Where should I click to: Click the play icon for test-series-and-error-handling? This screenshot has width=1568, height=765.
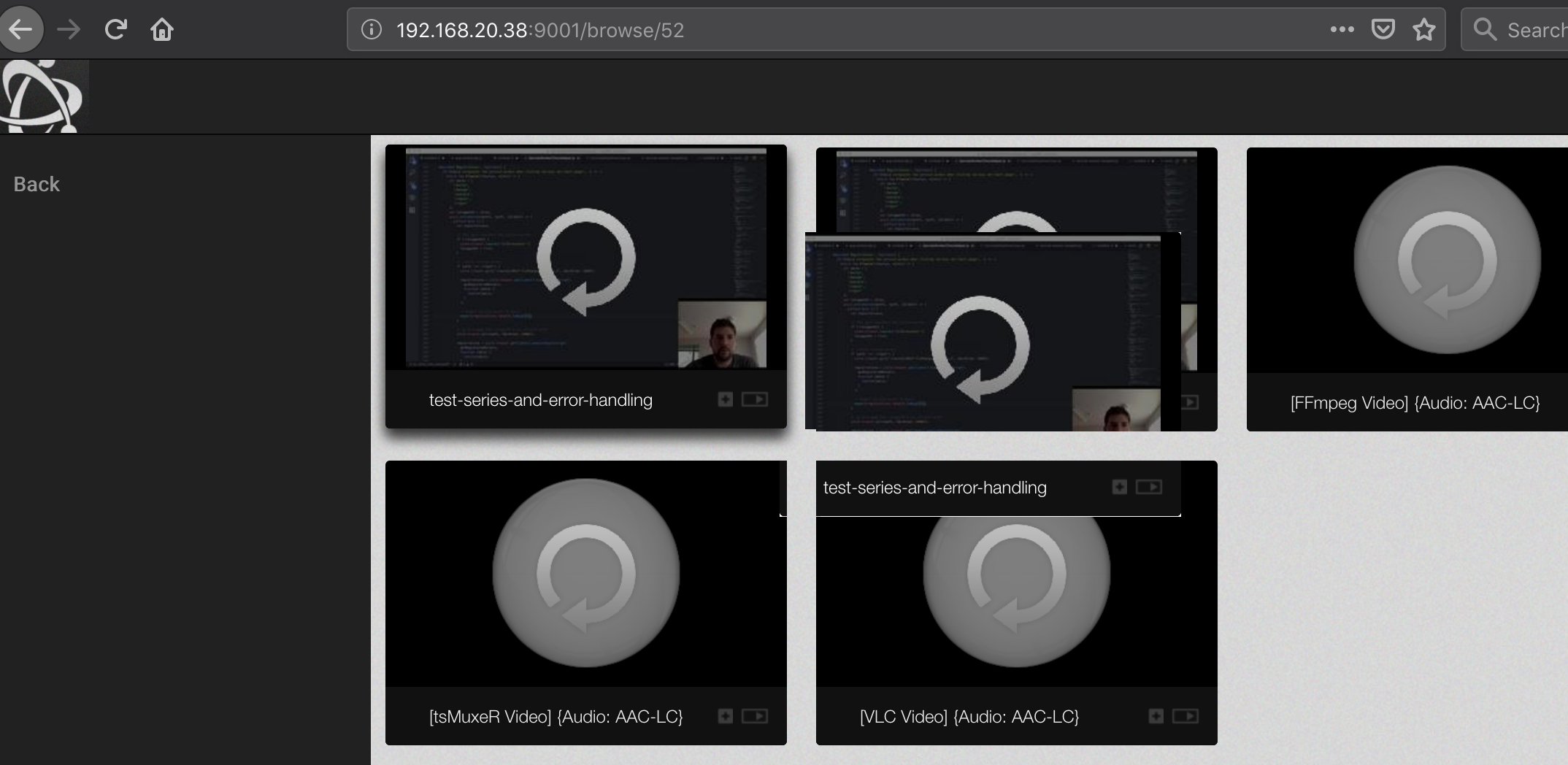coord(756,399)
